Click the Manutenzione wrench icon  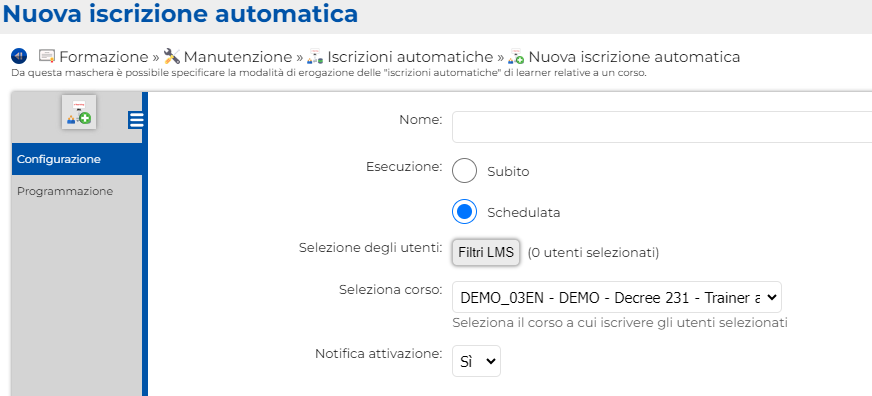click(x=172, y=56)
